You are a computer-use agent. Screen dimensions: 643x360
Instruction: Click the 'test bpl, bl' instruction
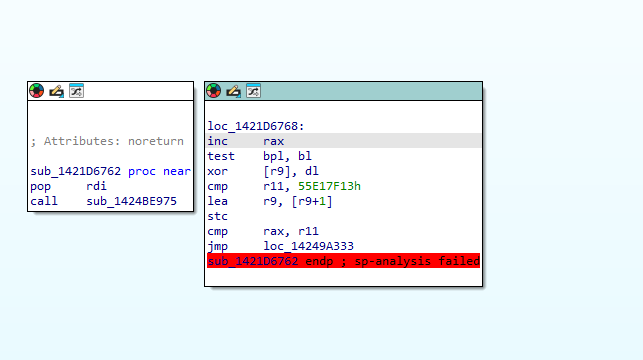click(260, 156)
